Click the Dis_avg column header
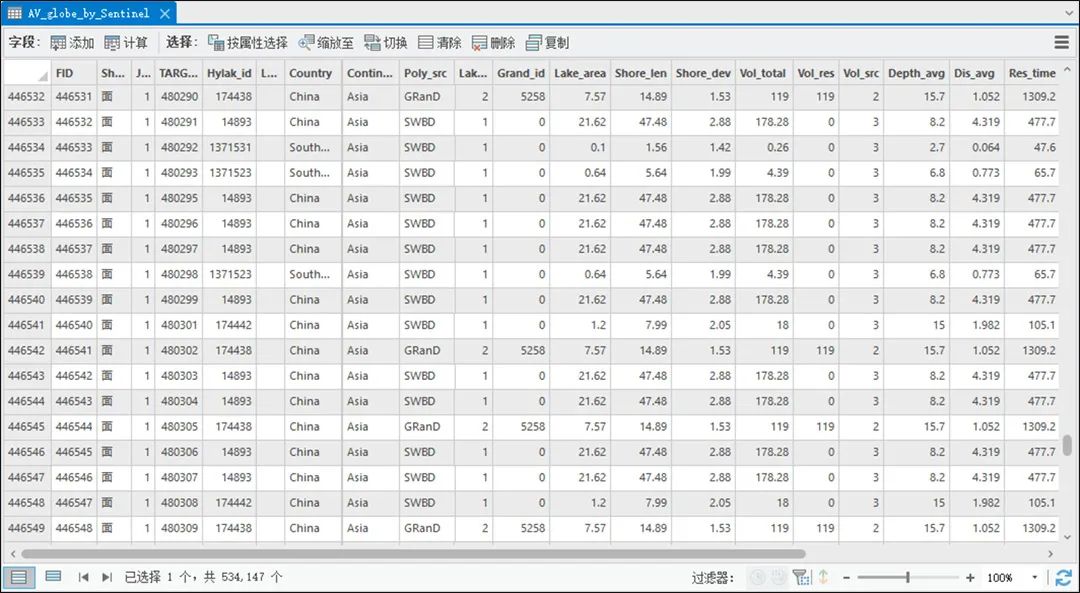The image size is (1080, 593). (x=977, y=73)
